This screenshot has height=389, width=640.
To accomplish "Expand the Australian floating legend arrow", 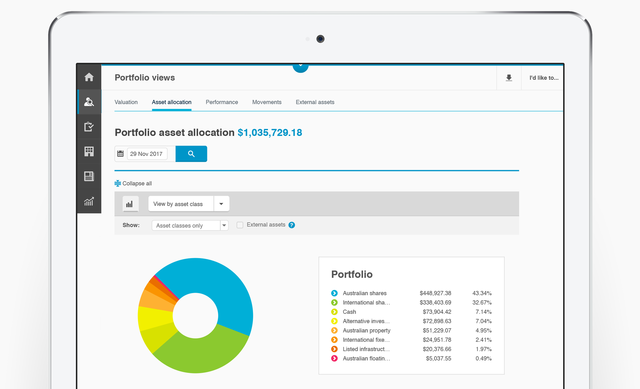I will [x=334, y=358].
